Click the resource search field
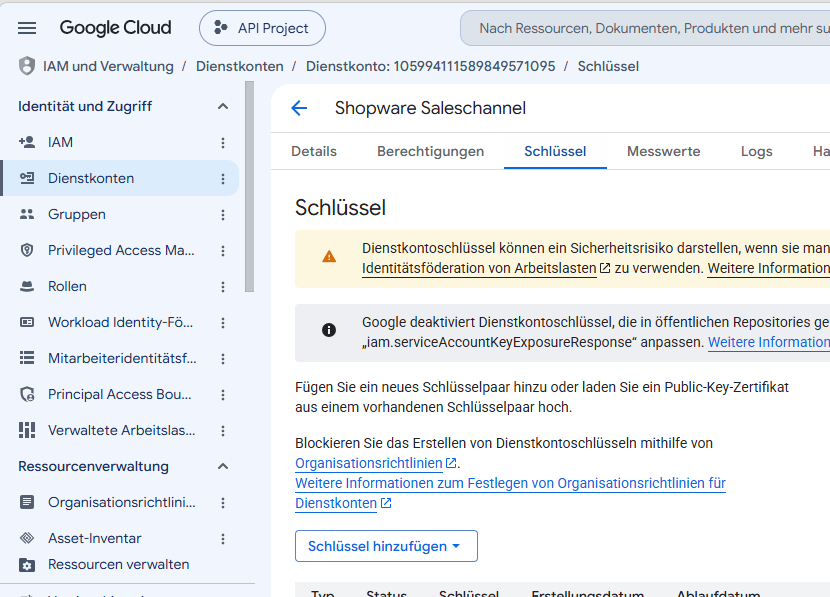This screenshot has width=830, height=597. [645, 28]
